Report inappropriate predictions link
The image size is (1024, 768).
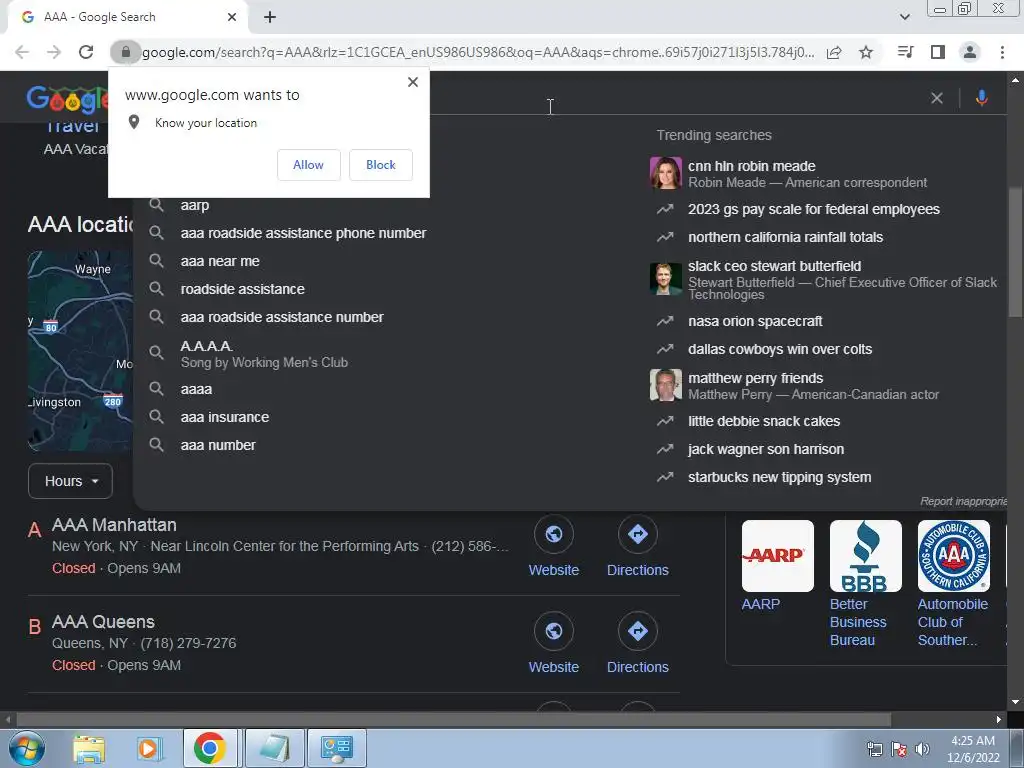click(963, 501)
